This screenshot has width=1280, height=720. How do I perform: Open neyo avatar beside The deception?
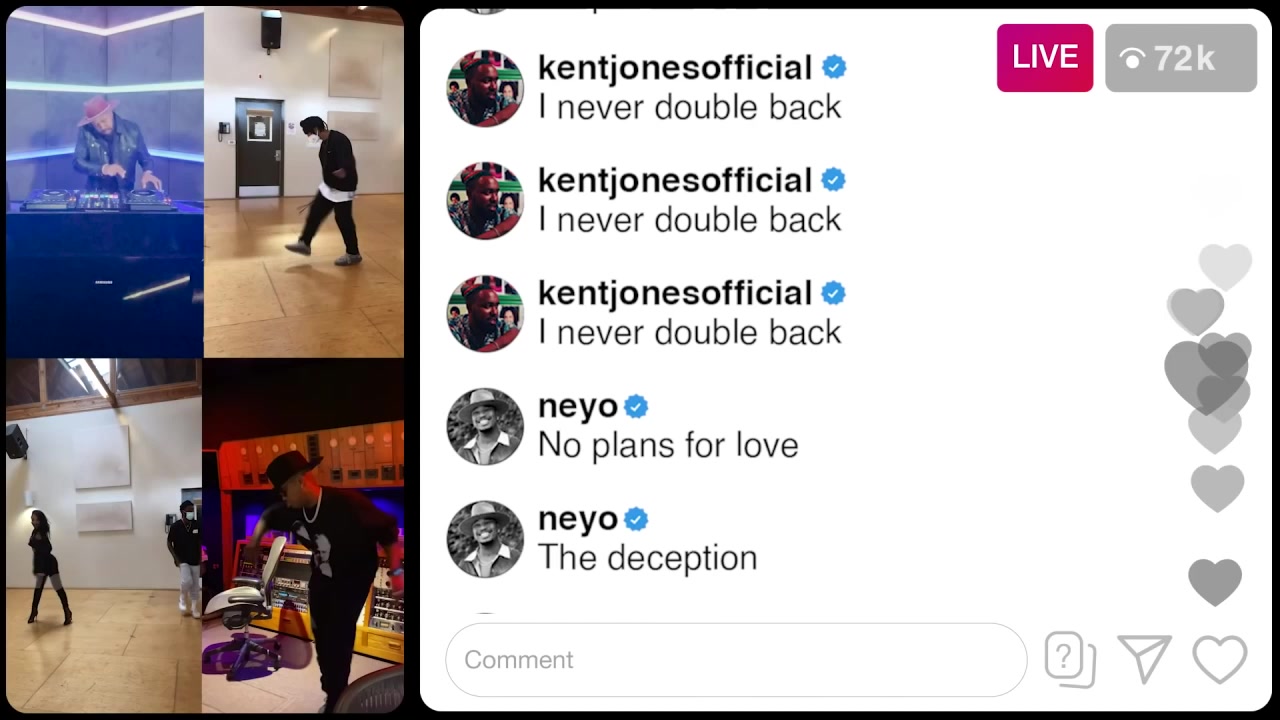coord(485,540)
